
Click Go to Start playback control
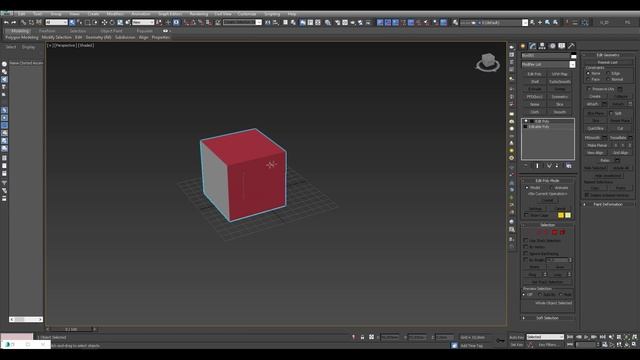(570, 337)
